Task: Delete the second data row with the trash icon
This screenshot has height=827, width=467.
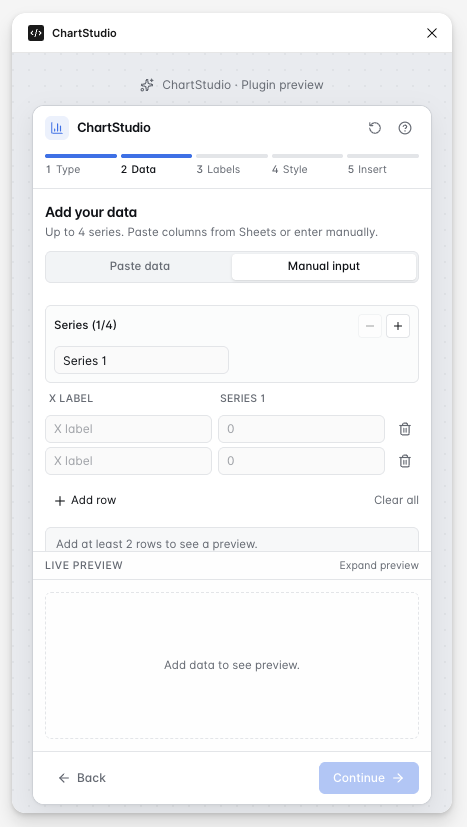Action: 405,461
